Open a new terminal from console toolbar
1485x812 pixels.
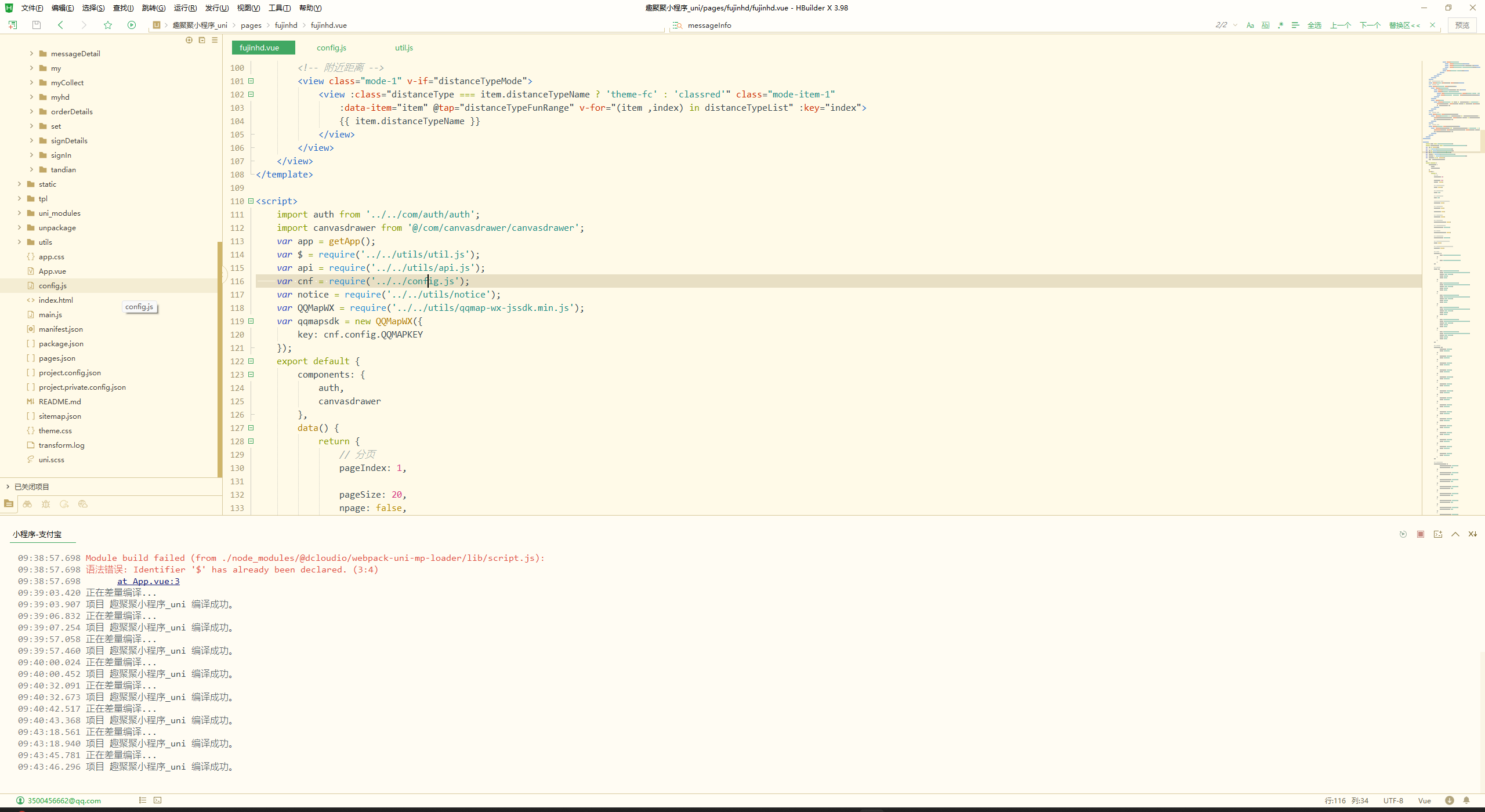click(x=1438, y=534)
